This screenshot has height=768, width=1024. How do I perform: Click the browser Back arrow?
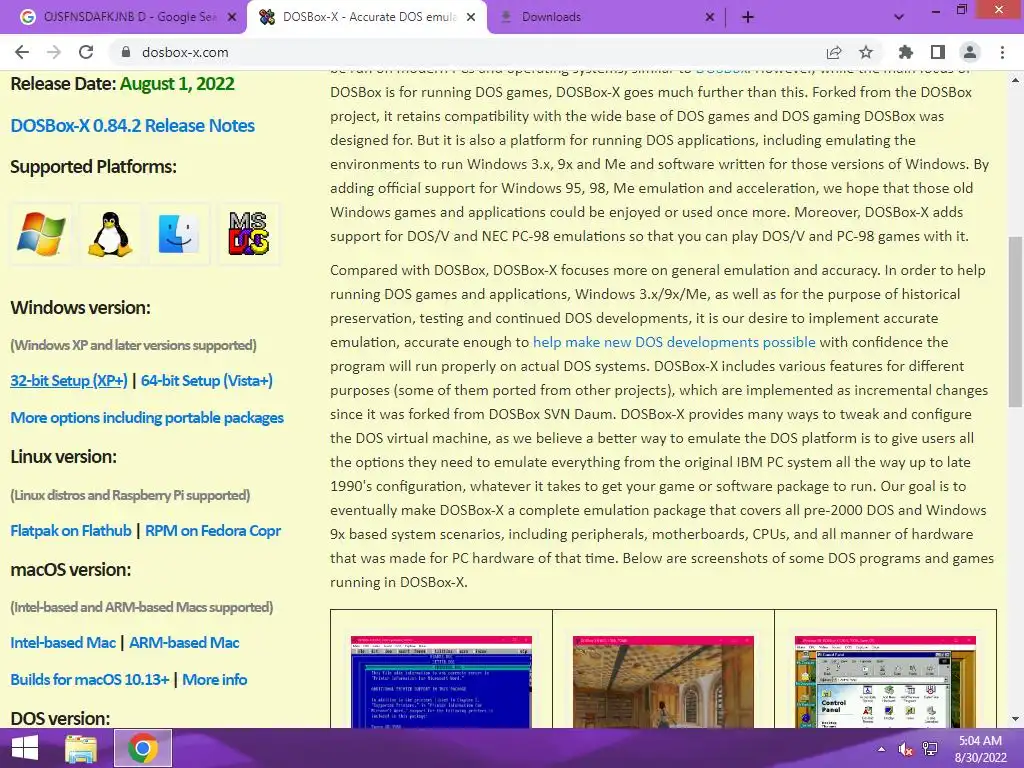click(x=22, y=52)
